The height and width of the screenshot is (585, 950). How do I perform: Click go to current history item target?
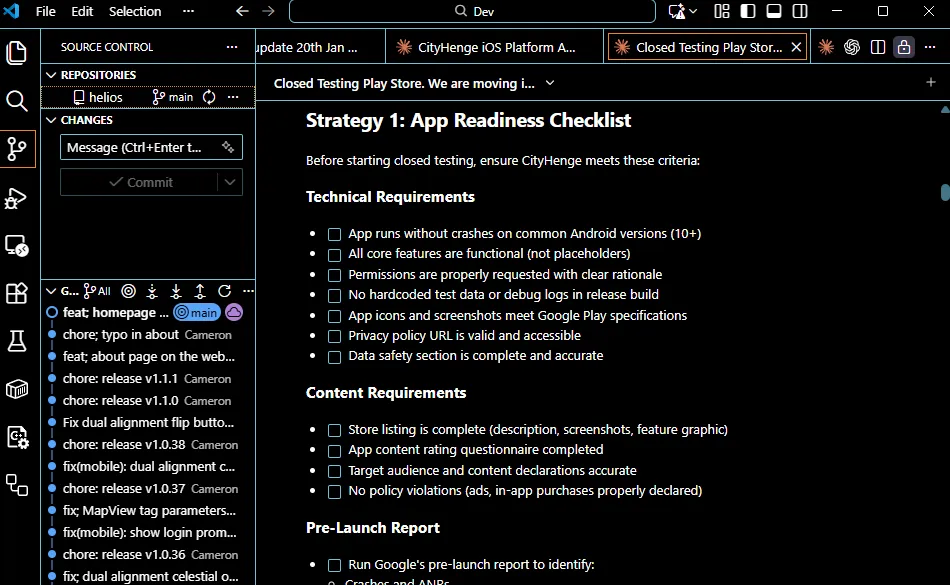128,291
